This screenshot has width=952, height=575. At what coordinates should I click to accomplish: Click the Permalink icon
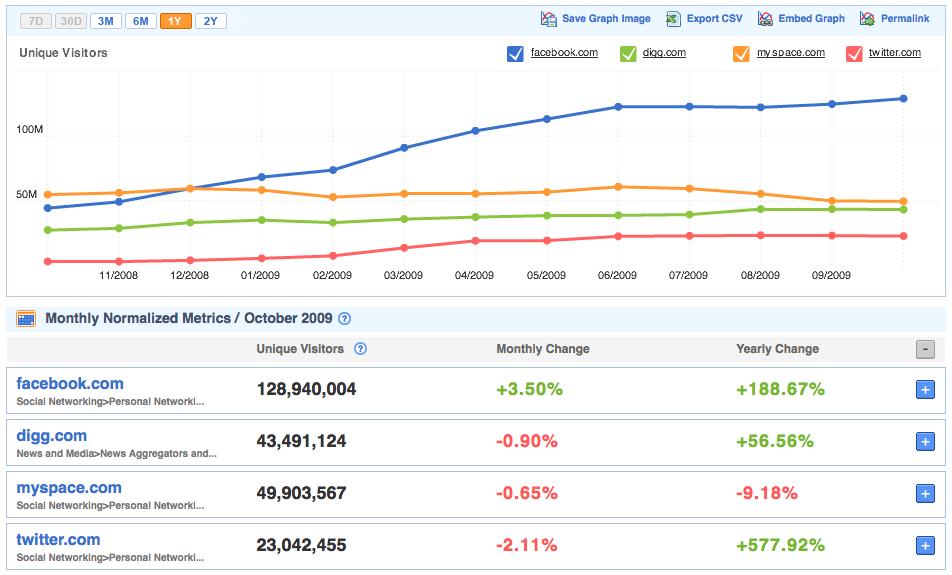(867, 19)
